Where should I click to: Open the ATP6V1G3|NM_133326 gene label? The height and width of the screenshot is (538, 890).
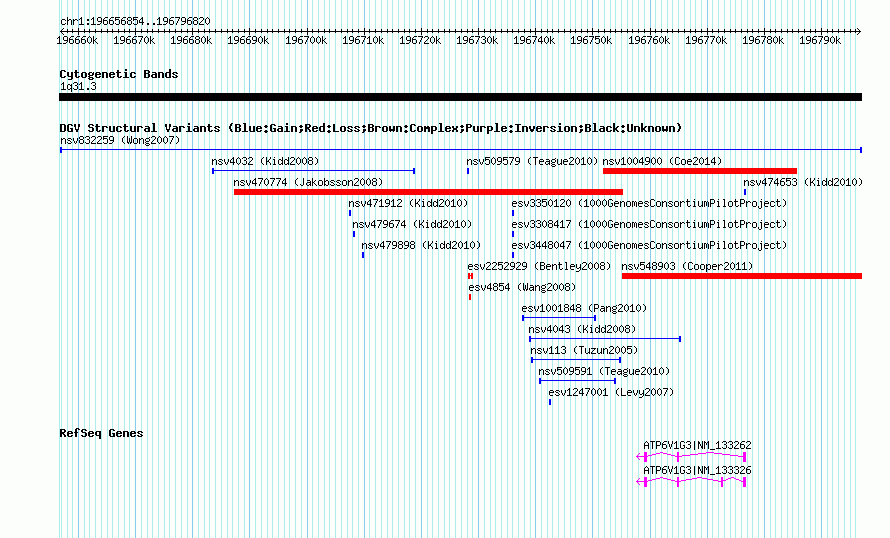tap(697, 470)
